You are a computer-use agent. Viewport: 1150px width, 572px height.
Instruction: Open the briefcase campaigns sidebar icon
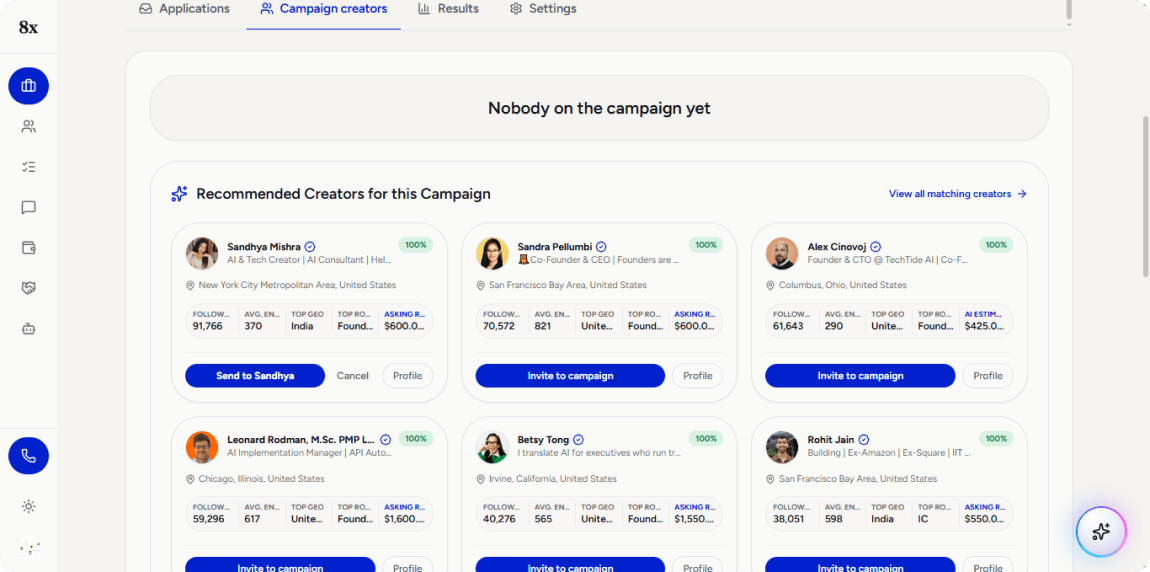pyautogui.click(x=29, y=86)
